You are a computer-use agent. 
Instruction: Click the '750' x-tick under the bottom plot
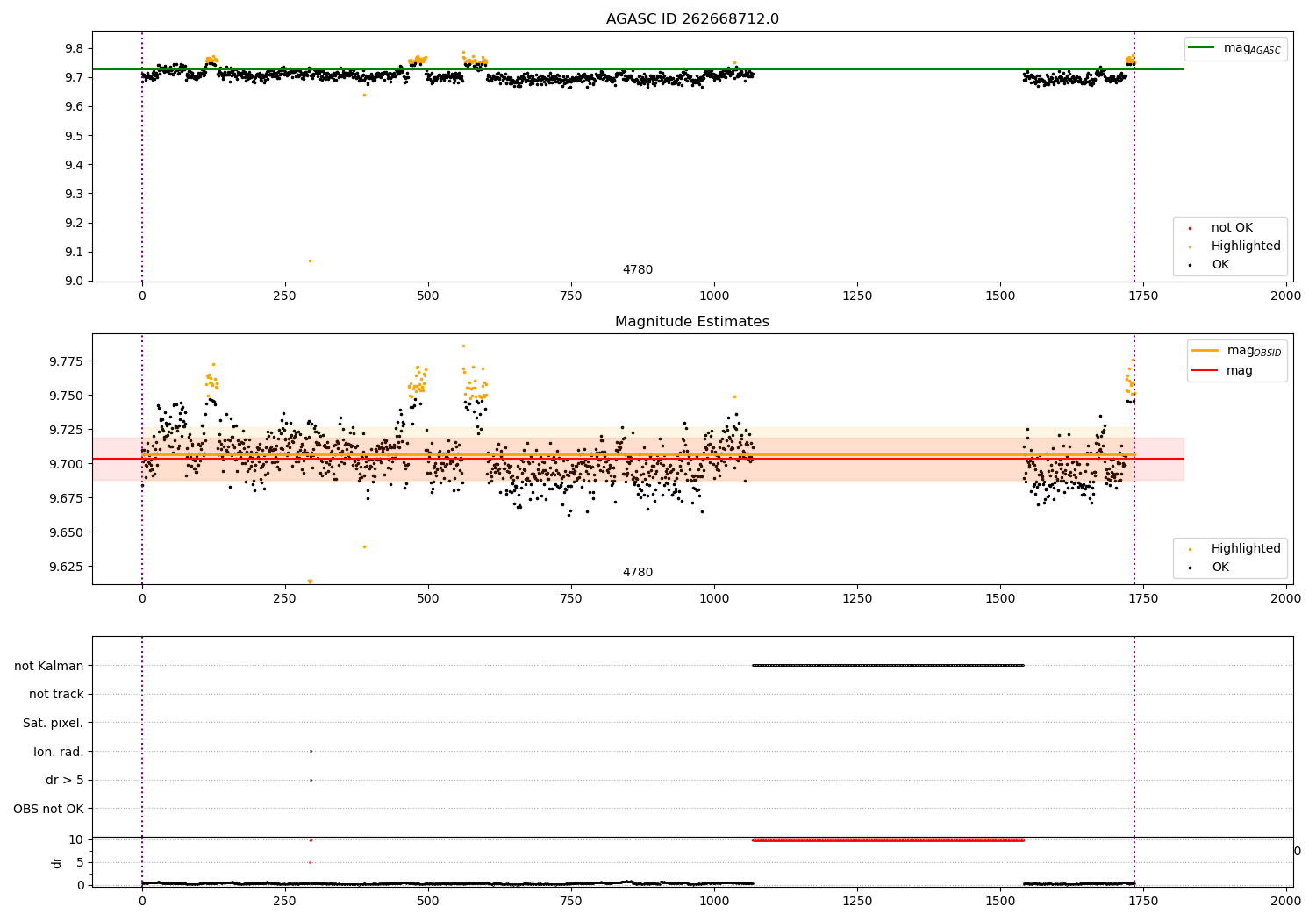tap(571, 901)
